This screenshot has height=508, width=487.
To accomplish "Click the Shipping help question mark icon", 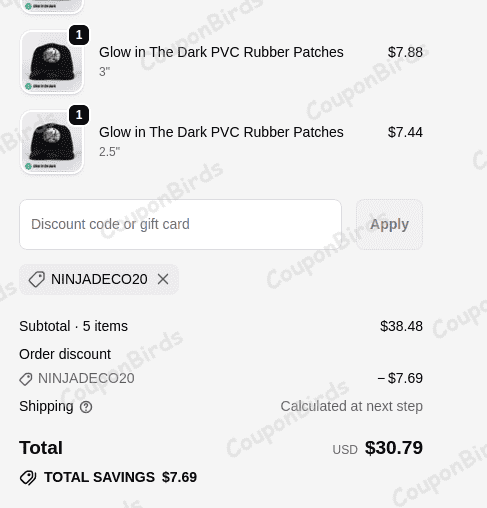I will 86,407.
